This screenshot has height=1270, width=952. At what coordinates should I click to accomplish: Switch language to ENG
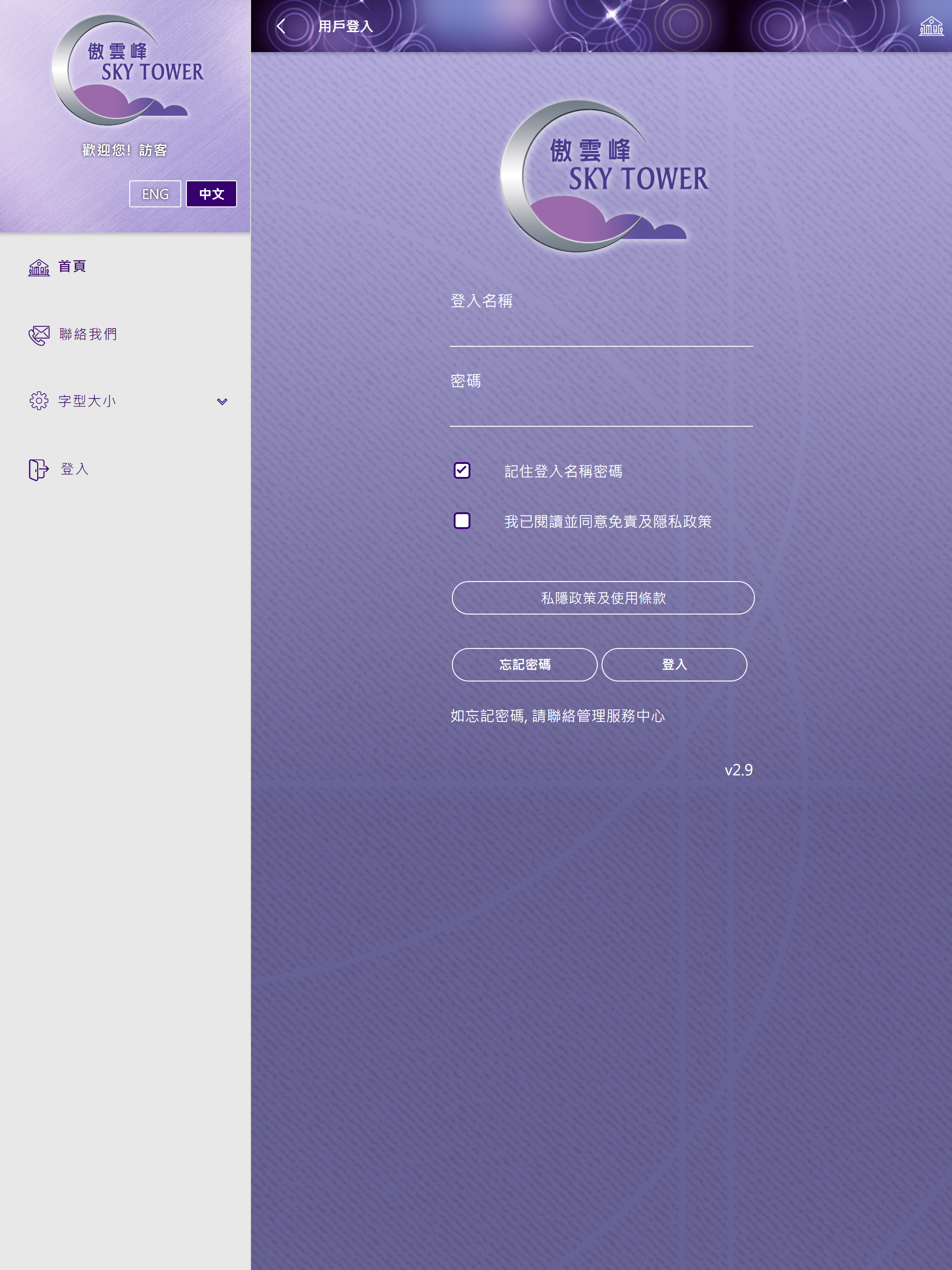click(x=155, y=194)
